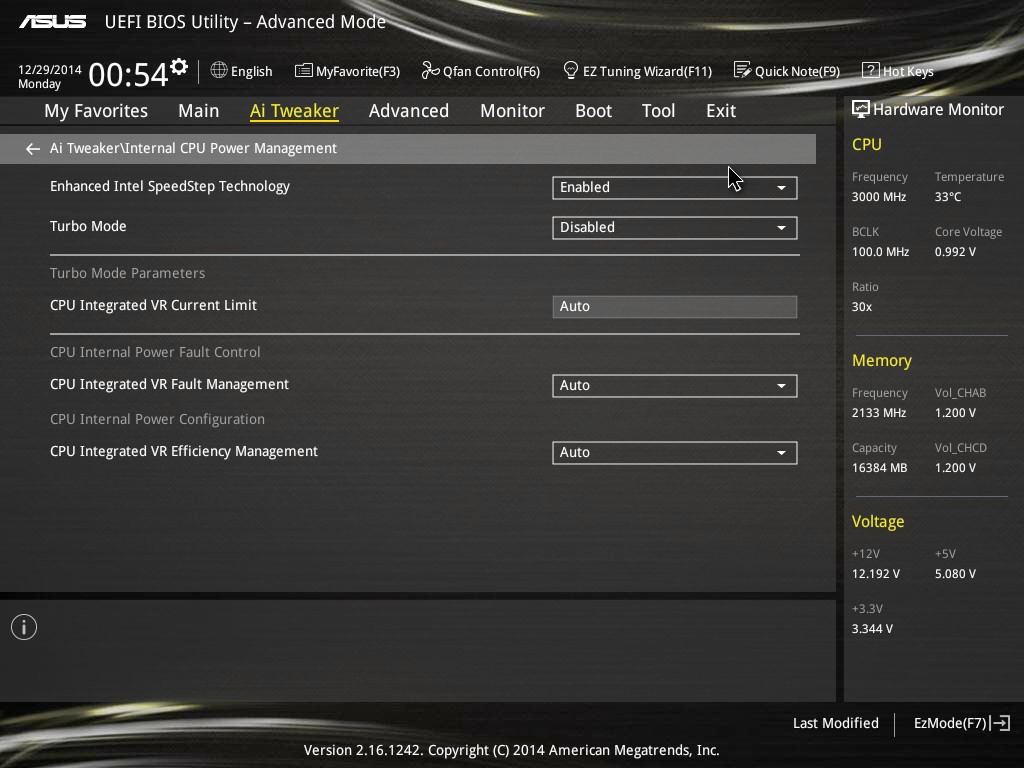Click the 12.192 V reading
This screenshot has height=768, width=1024.
pyautogui.click(x=875, y=573)
